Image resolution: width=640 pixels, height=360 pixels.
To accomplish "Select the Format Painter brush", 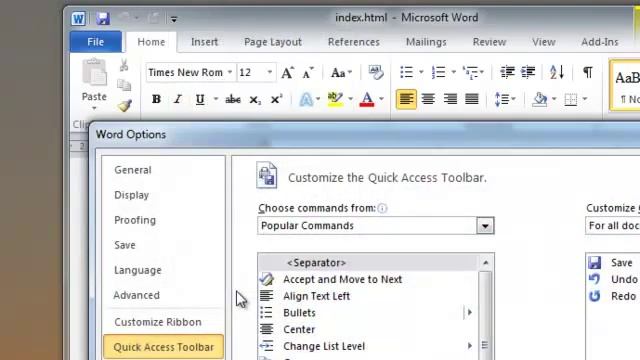I will point(124,106).
